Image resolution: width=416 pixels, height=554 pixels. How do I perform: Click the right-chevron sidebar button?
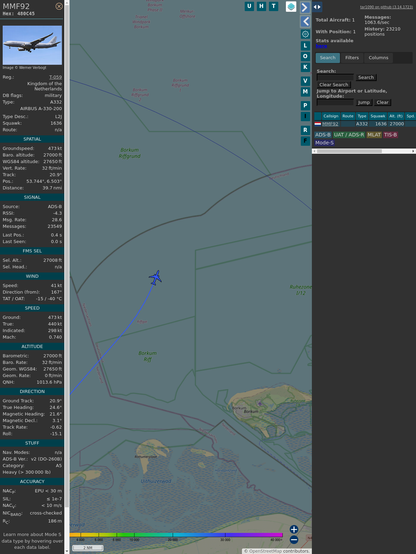tap(305, 7)
